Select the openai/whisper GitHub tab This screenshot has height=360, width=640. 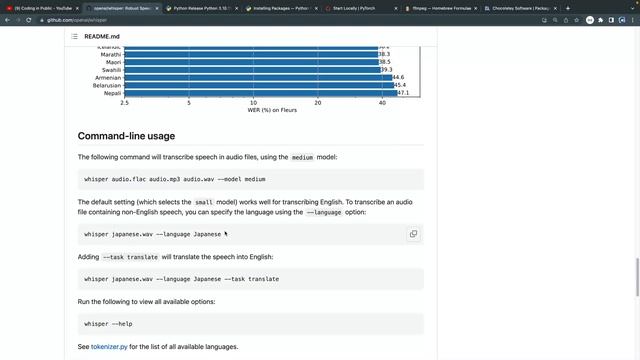pos(122,8)
